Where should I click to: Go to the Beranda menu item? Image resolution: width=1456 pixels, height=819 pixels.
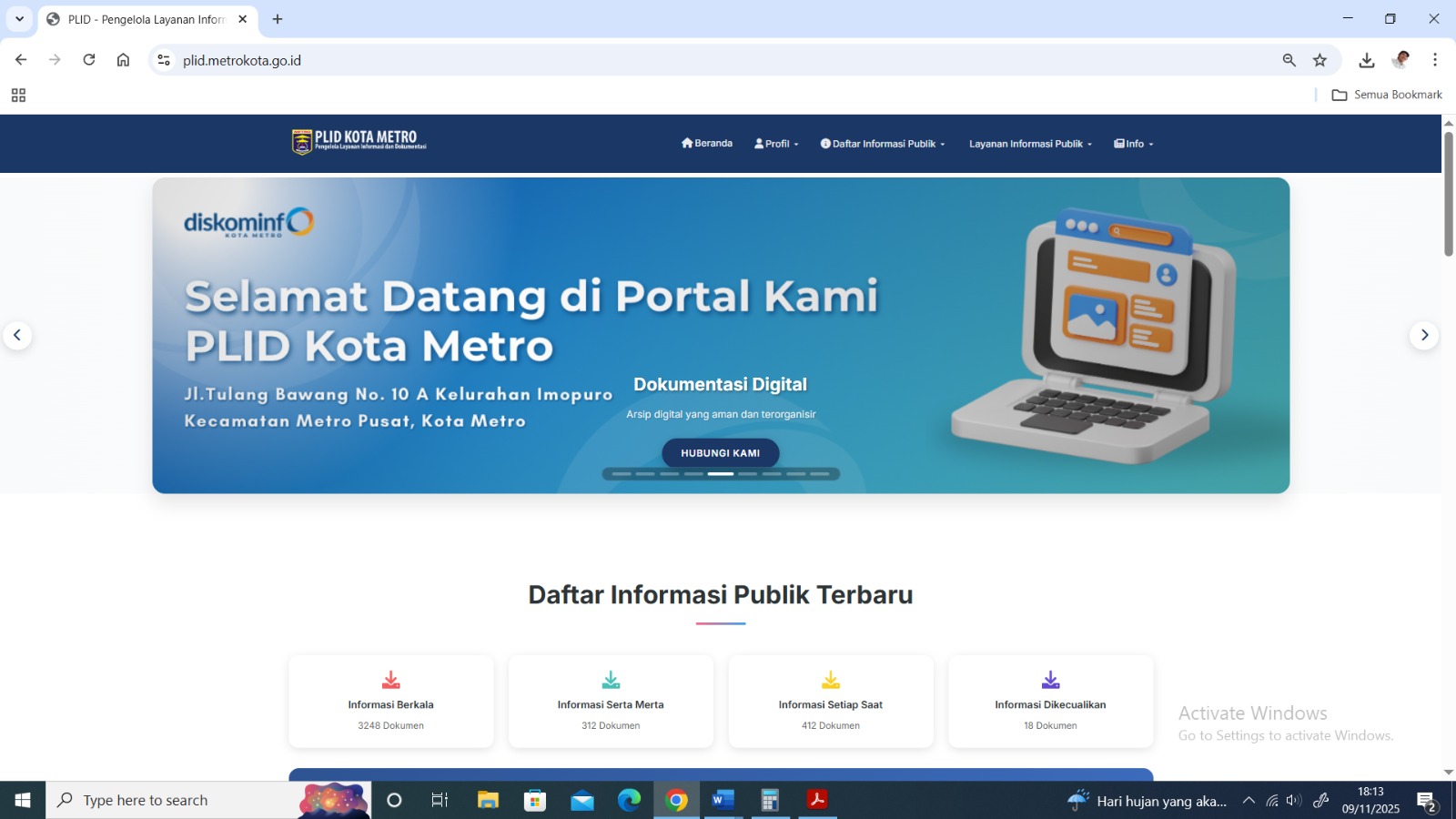coord(707,144)
